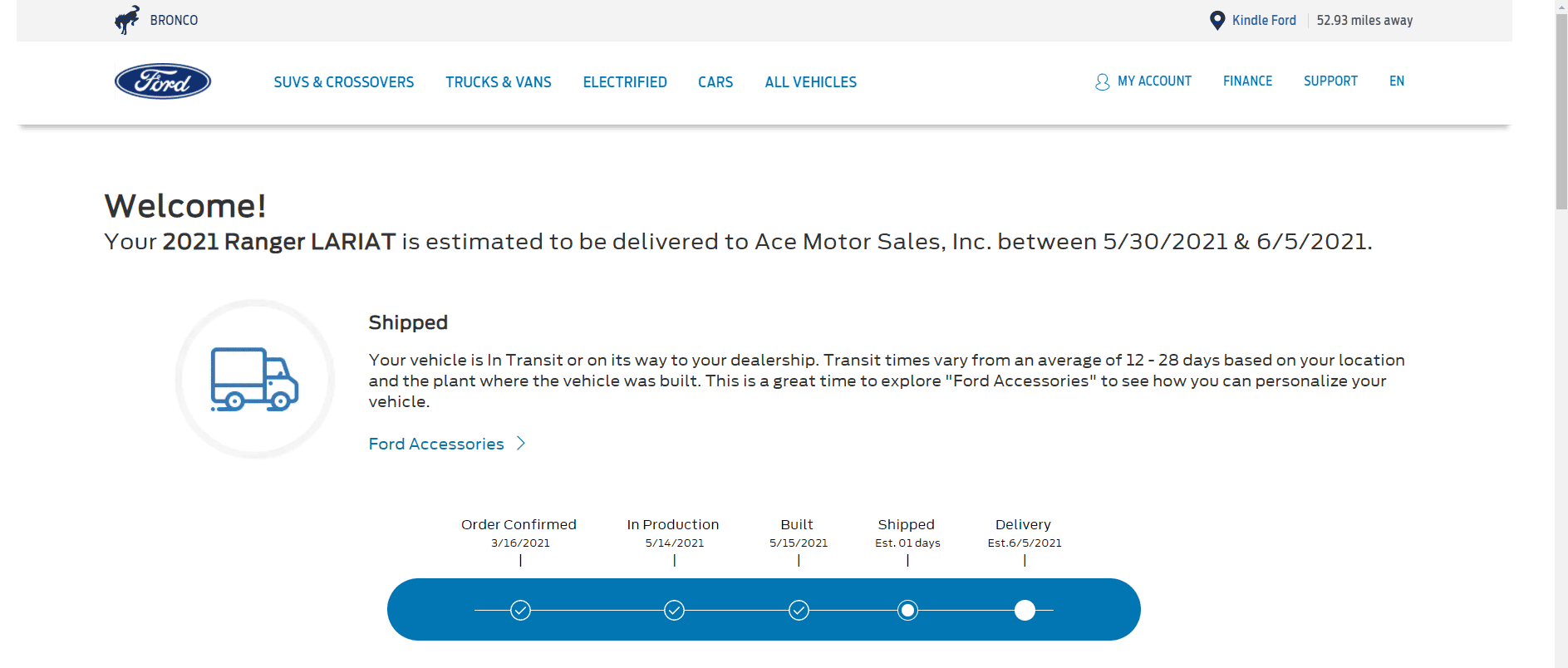The width and height of the screenshot is (1568, 668).
Task: Open the Support menu
Action: [x=1330, y=81]
